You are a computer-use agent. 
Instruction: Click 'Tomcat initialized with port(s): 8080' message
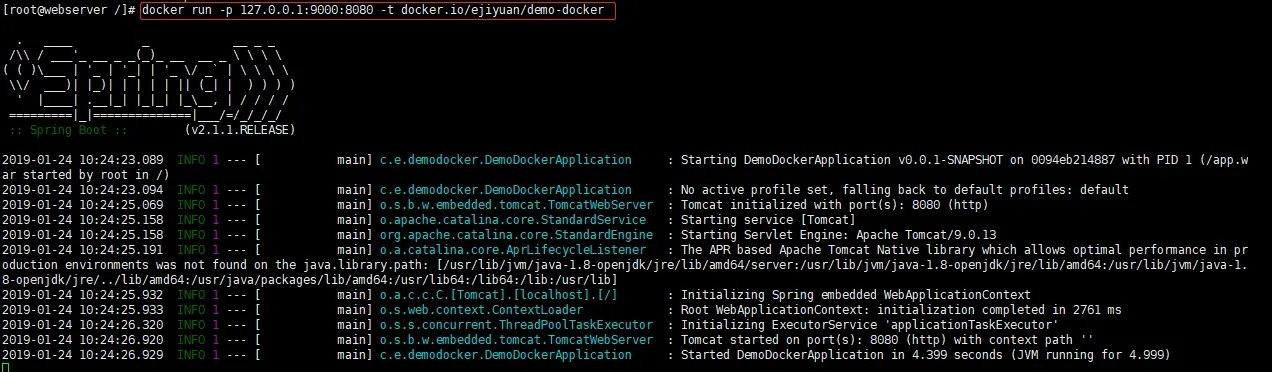coord(816,205)
